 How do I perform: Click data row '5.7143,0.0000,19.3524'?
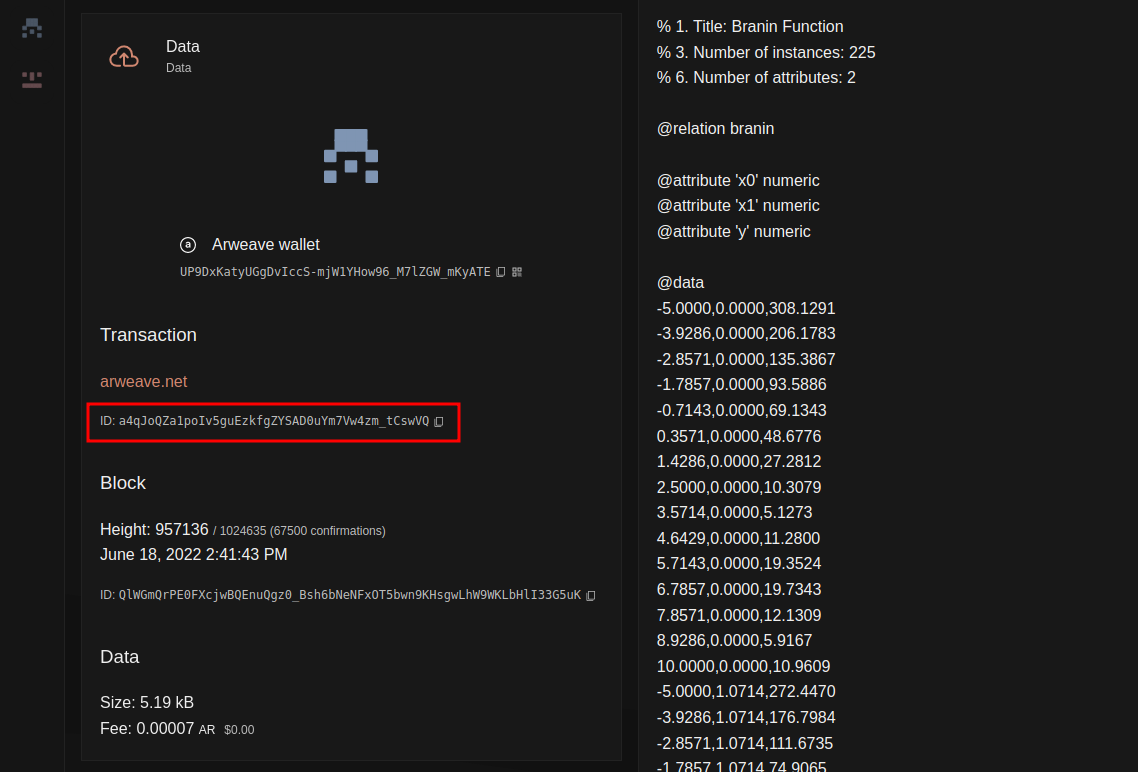[x=739, y=564]
